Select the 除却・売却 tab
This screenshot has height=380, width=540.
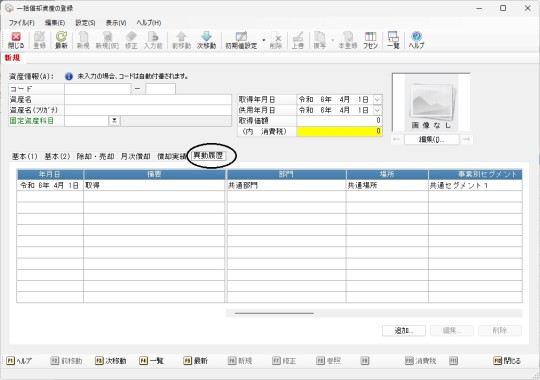(x=95, y=156)
